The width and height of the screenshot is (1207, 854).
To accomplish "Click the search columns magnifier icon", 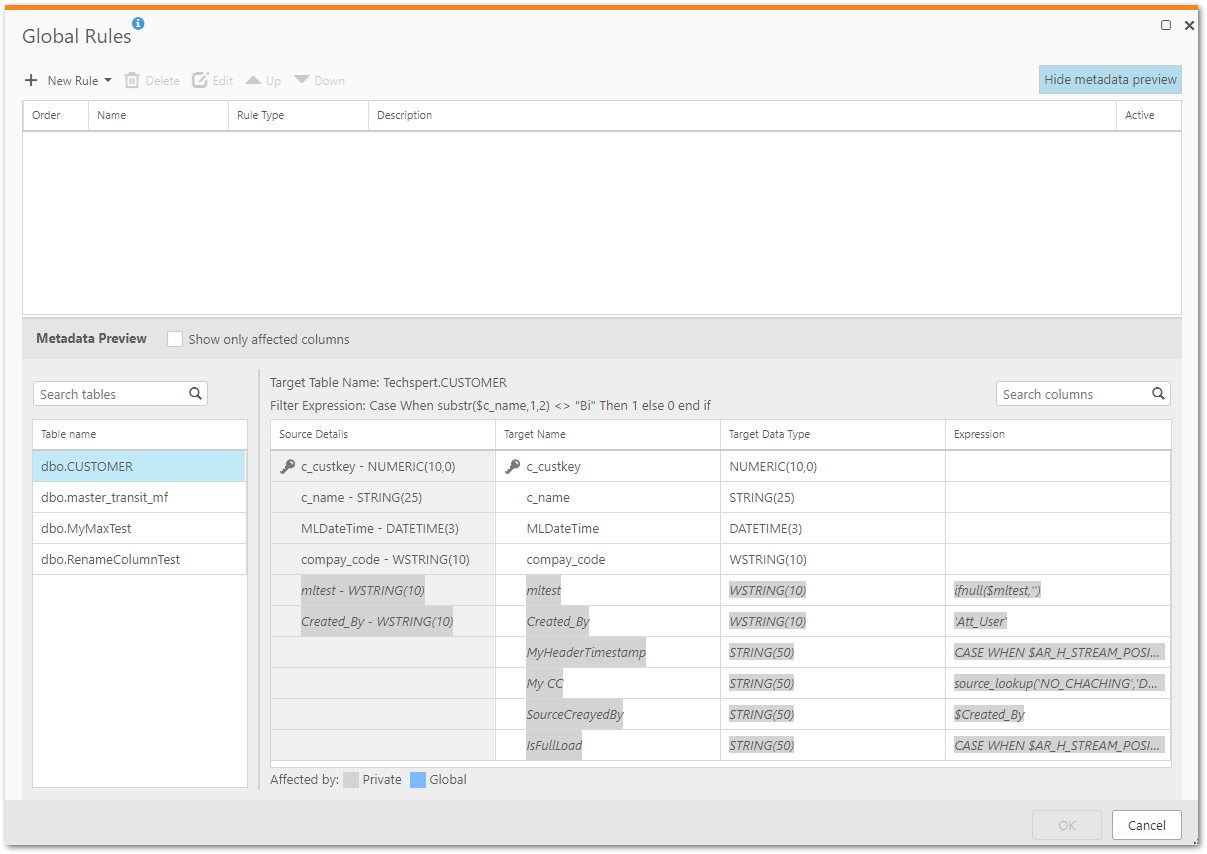I will pyautogui.click(x=1158, y=394).
